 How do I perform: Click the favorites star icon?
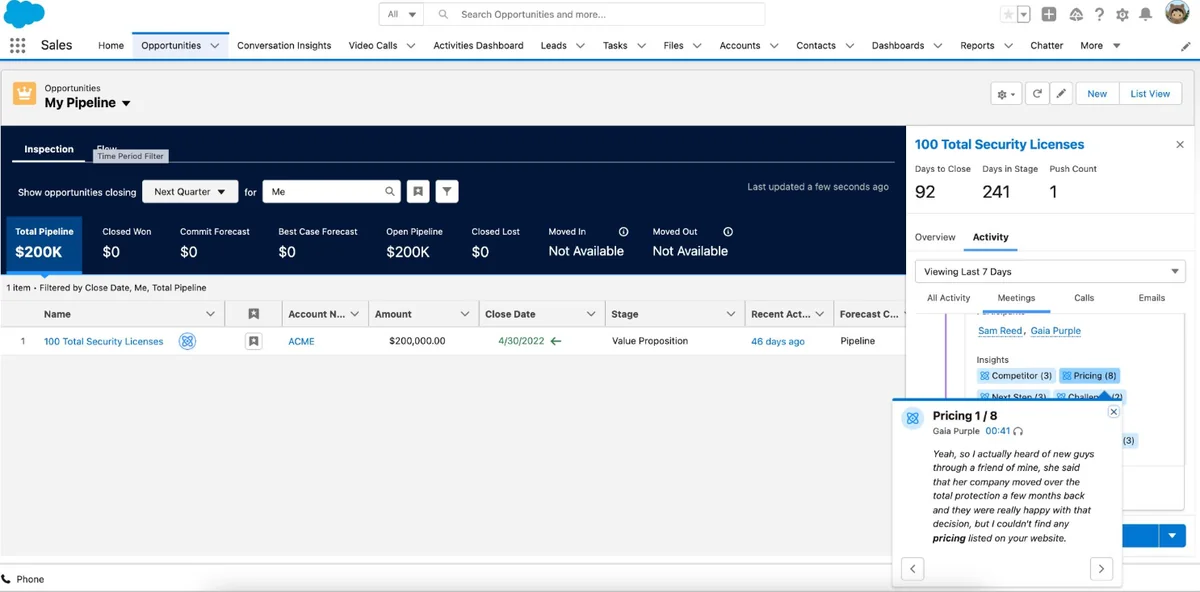click(1008, 14)
